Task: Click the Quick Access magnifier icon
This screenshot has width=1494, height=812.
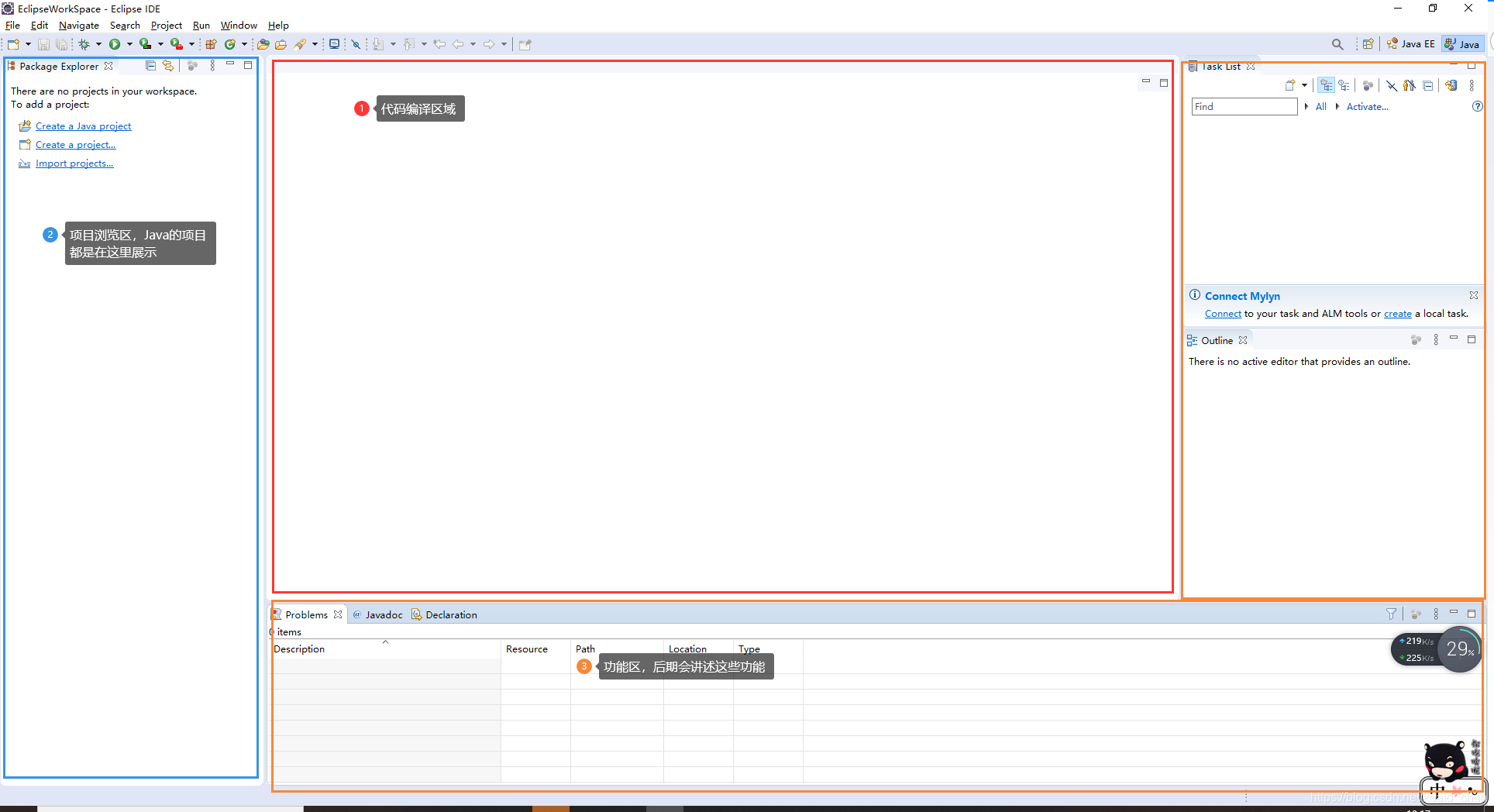Action: (x=1337, y=44)
